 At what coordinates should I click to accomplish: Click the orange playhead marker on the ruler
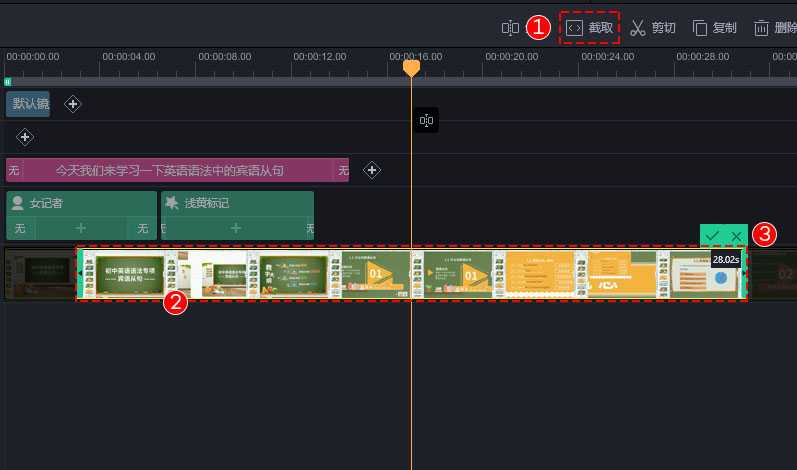click(x=411, y=68)
